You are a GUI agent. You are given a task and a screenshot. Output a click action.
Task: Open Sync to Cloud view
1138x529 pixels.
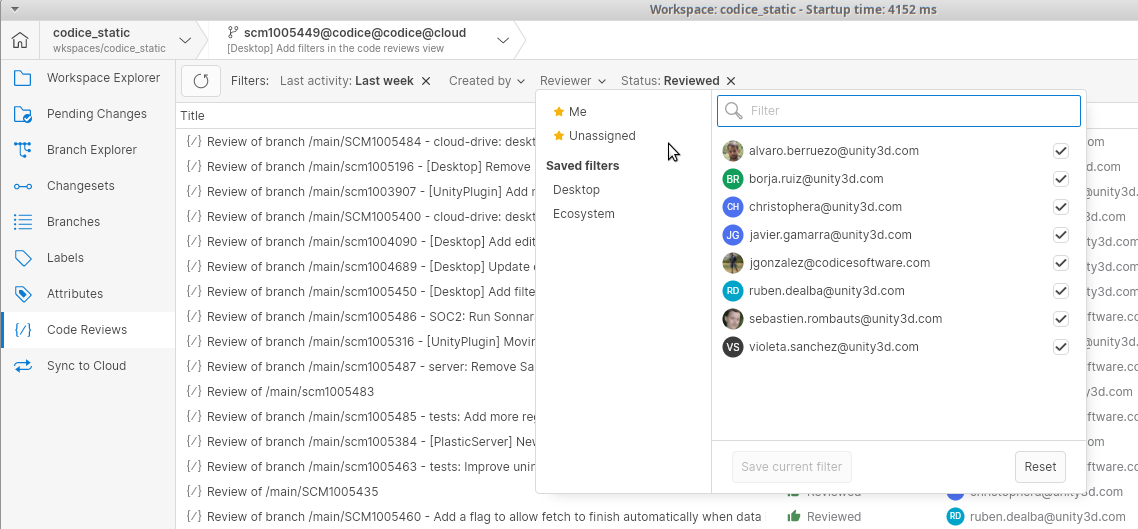(x=88, y=366)
